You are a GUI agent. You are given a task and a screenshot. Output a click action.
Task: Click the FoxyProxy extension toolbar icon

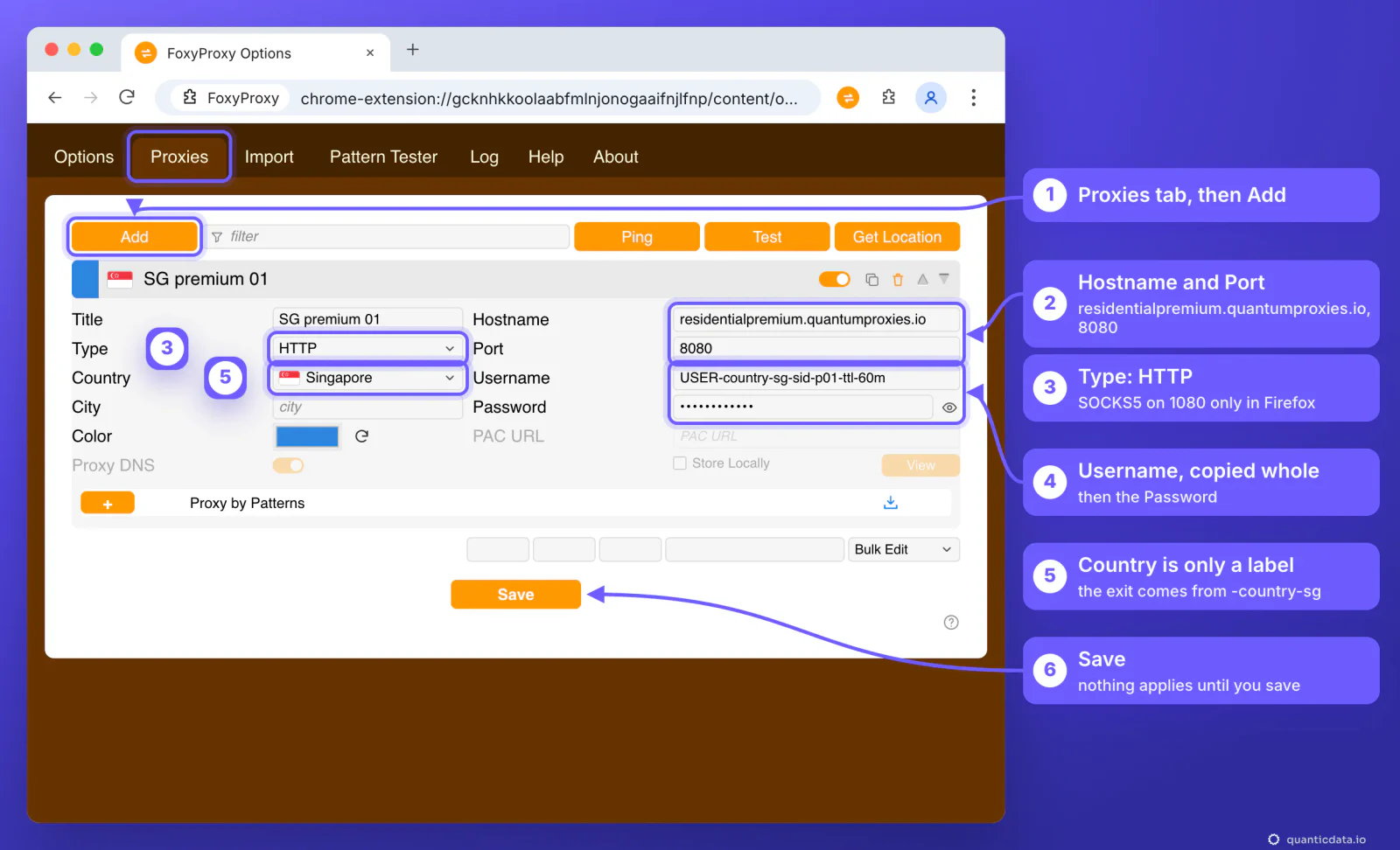[x=848, y=98]
